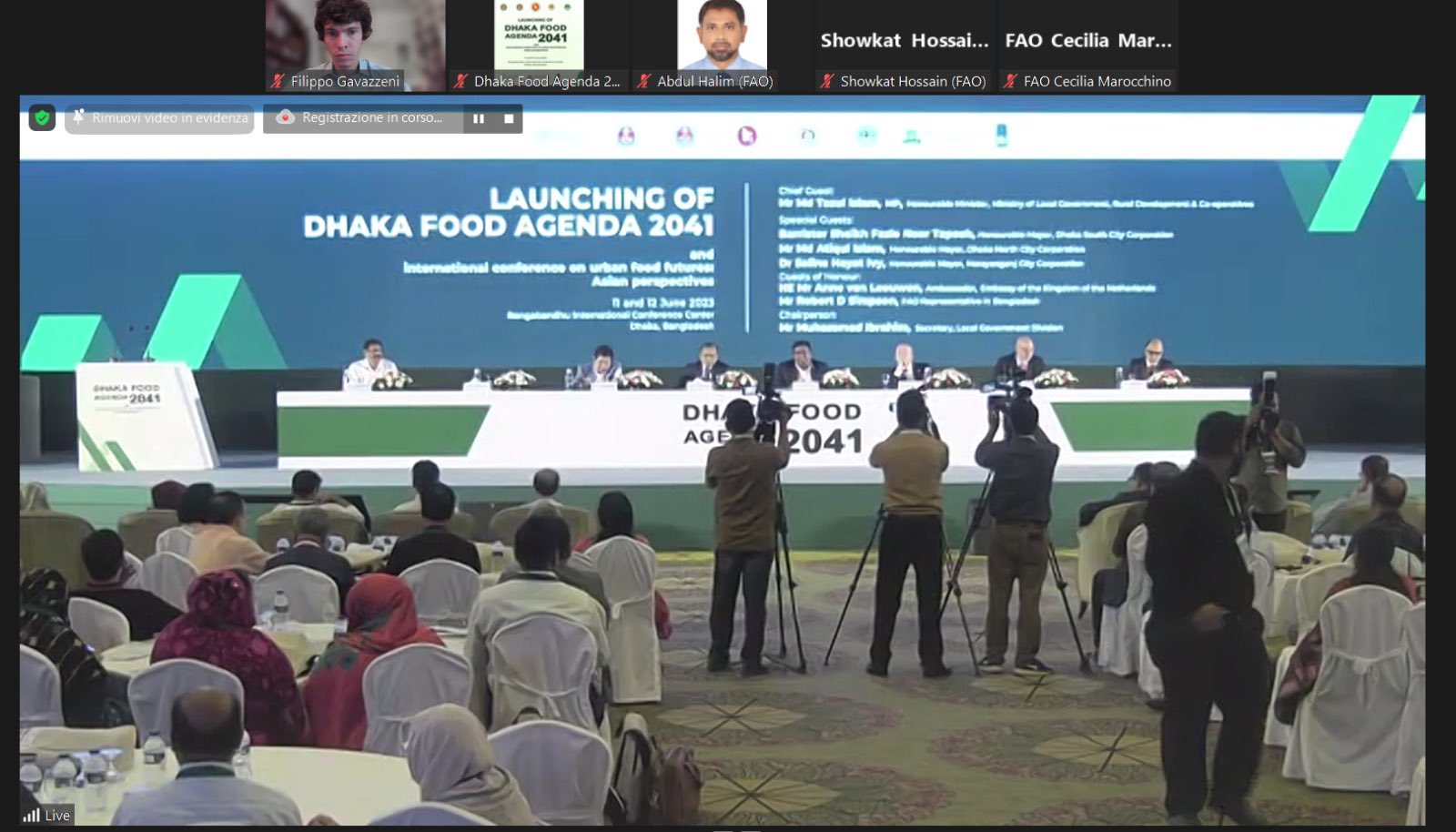Click 'Registrazione in corso...' label
The width and height of the screenshot is (1456, 832).
point(371,117)
